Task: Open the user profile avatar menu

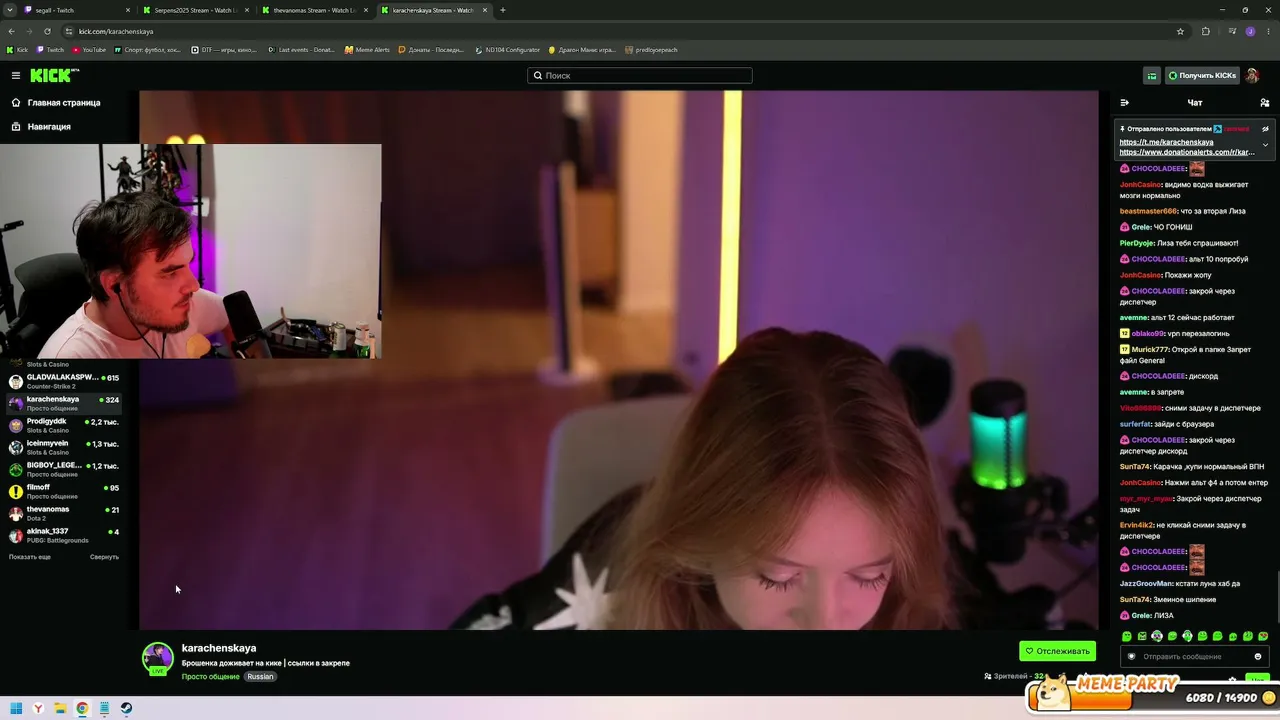Action: tap(1252, 76)
